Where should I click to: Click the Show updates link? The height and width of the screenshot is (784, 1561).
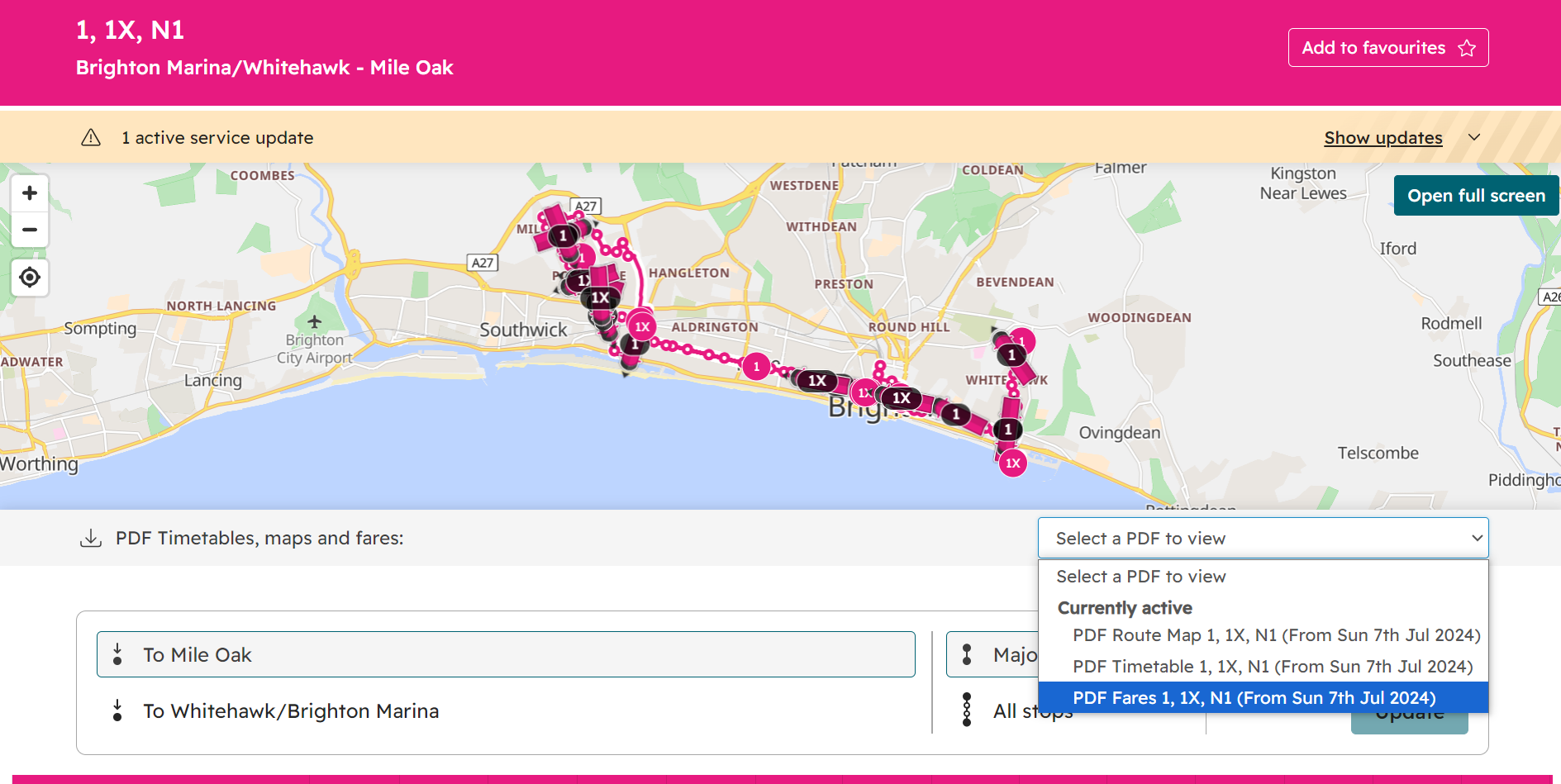1383,137
